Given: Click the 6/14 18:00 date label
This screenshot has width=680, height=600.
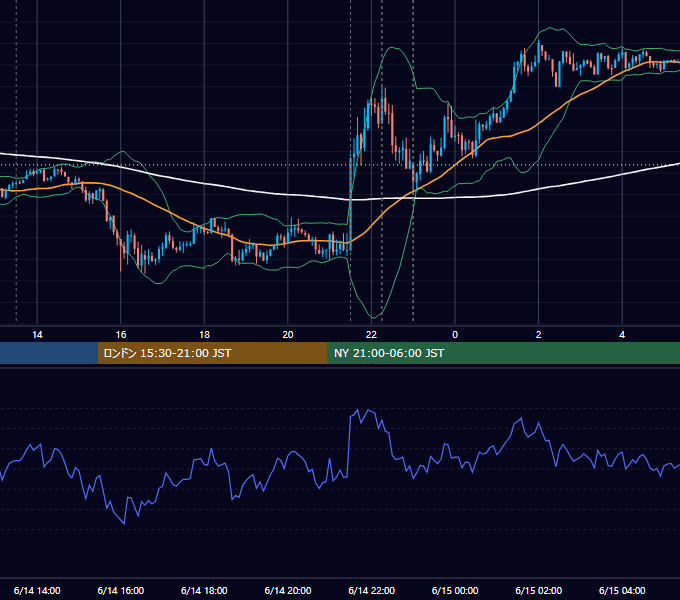Looking at the screenshot, I should pos(204,590).
